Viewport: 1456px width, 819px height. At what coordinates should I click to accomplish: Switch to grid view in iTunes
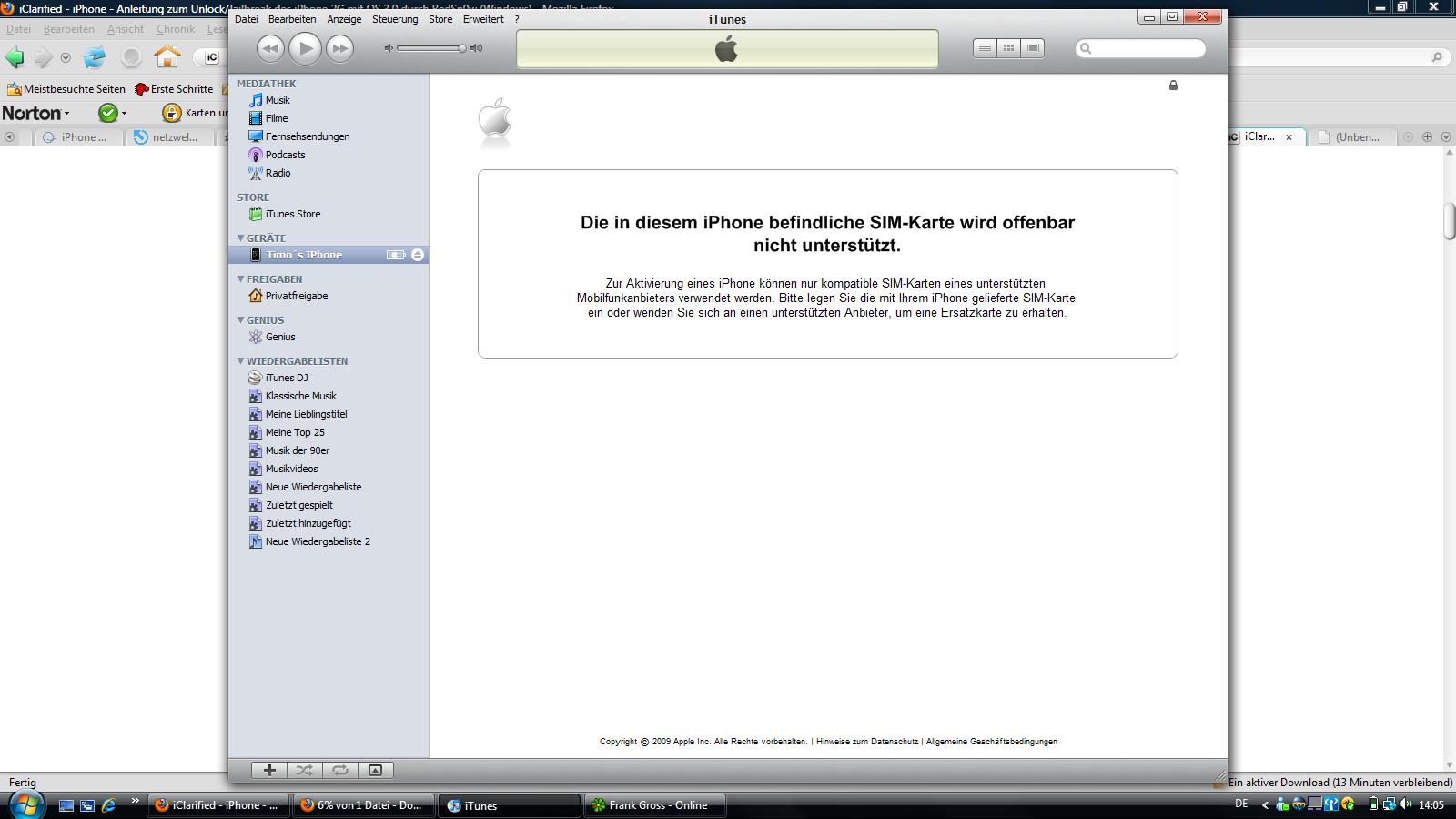[1008, 48]
